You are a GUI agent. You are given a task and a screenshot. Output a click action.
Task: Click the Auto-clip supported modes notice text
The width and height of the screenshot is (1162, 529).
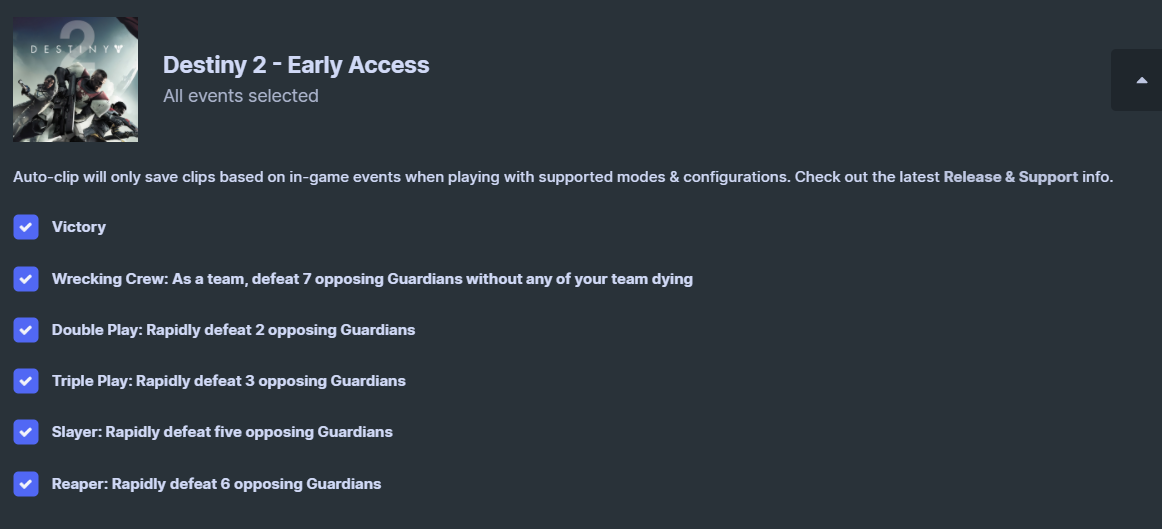(x=562, y=177)
